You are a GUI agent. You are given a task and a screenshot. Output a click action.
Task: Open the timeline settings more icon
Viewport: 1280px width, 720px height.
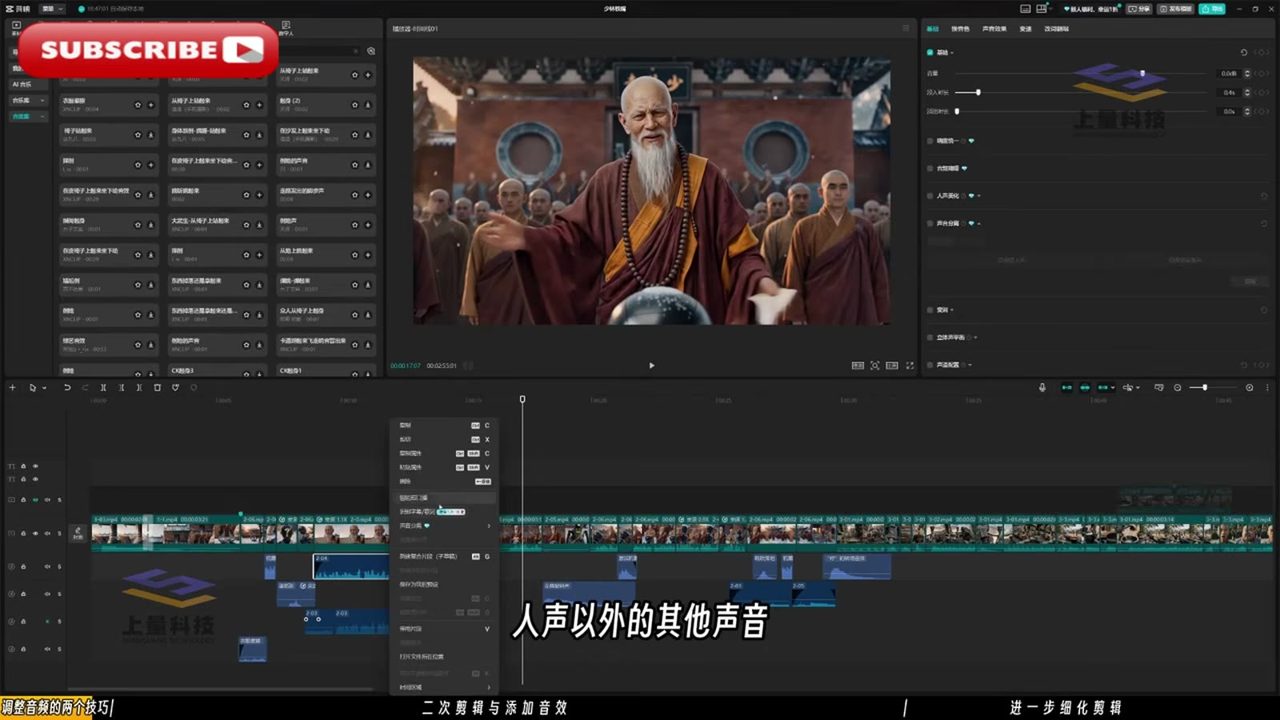[1268, 387]
